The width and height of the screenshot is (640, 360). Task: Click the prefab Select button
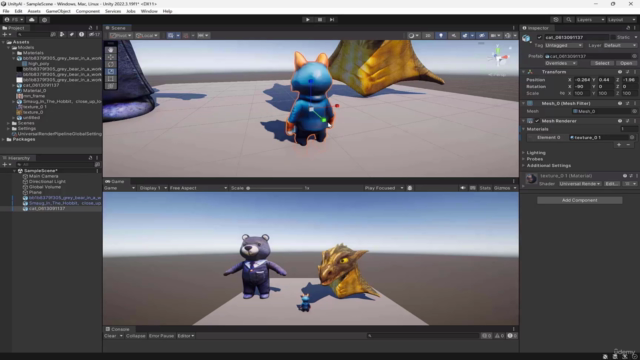point(602,63)
